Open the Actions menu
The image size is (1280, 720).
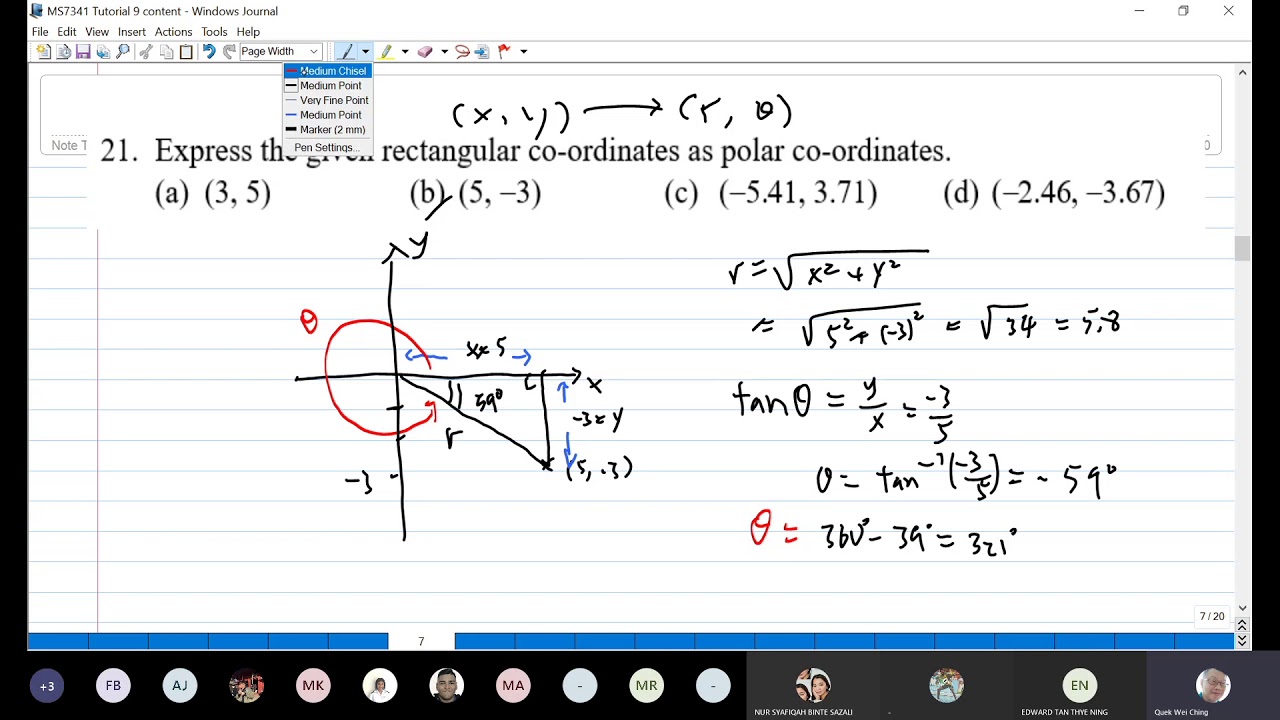pos(173,32)
